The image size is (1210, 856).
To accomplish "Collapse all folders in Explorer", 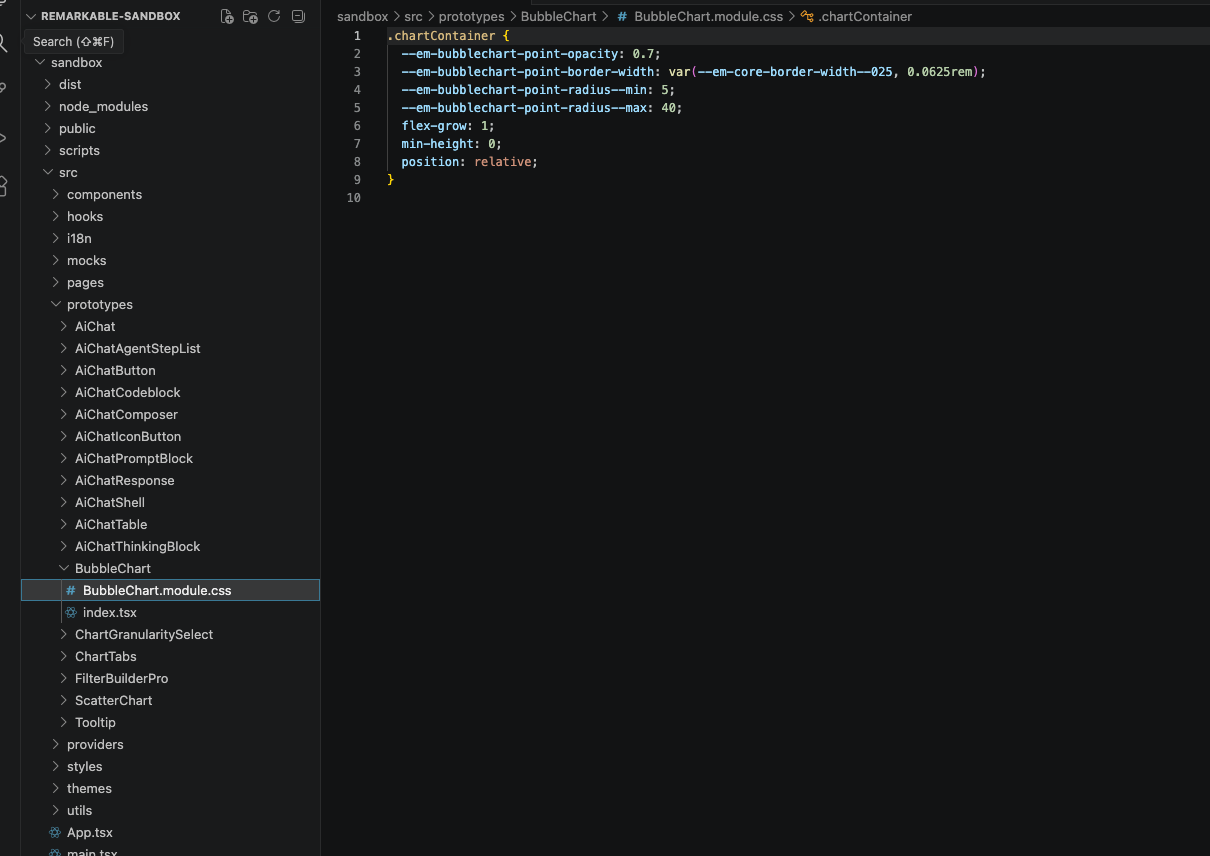I will click(x=297, y=16).
